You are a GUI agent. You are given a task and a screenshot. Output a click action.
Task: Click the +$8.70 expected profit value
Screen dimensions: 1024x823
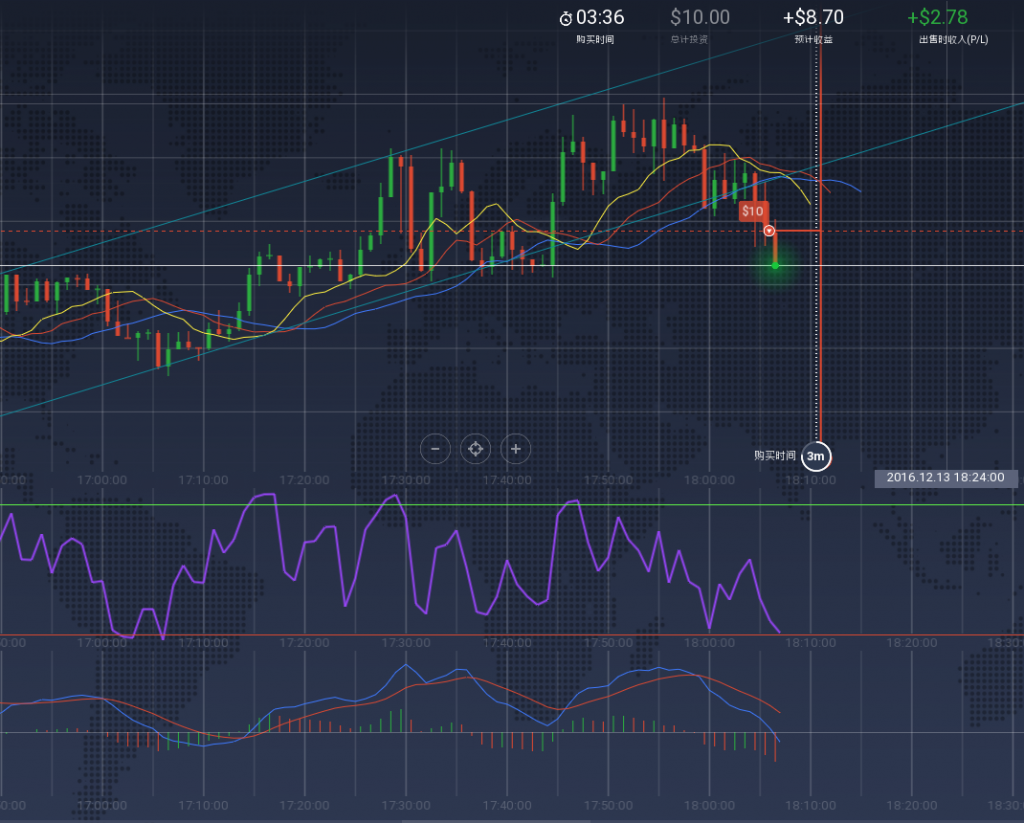click(813, 17)
